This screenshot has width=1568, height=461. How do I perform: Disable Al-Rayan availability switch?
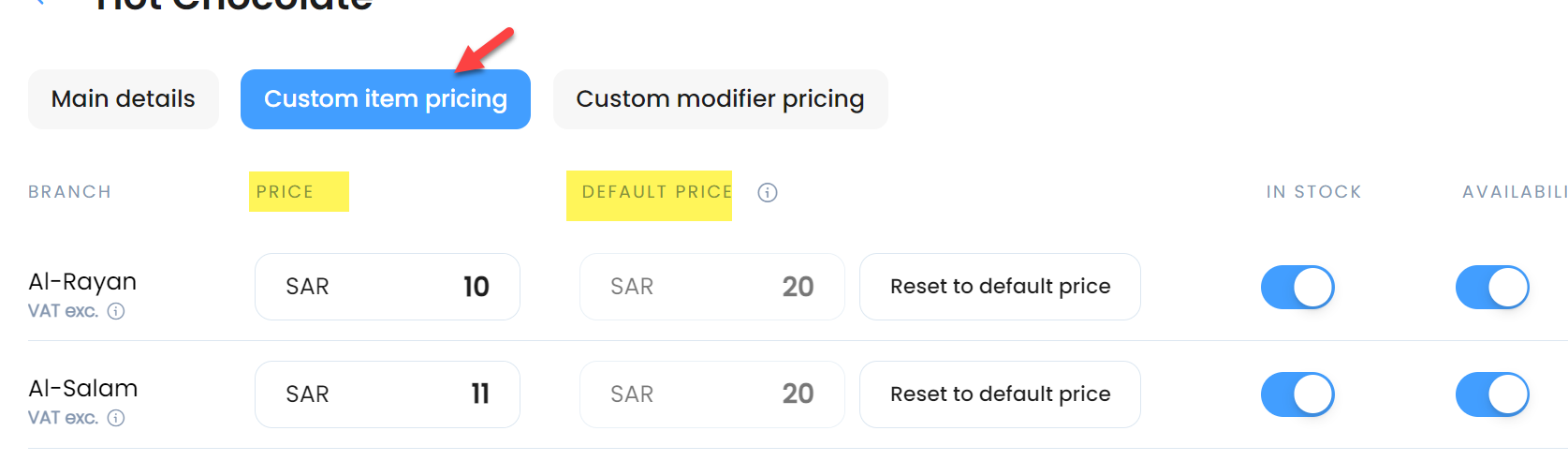(1492, 287)
